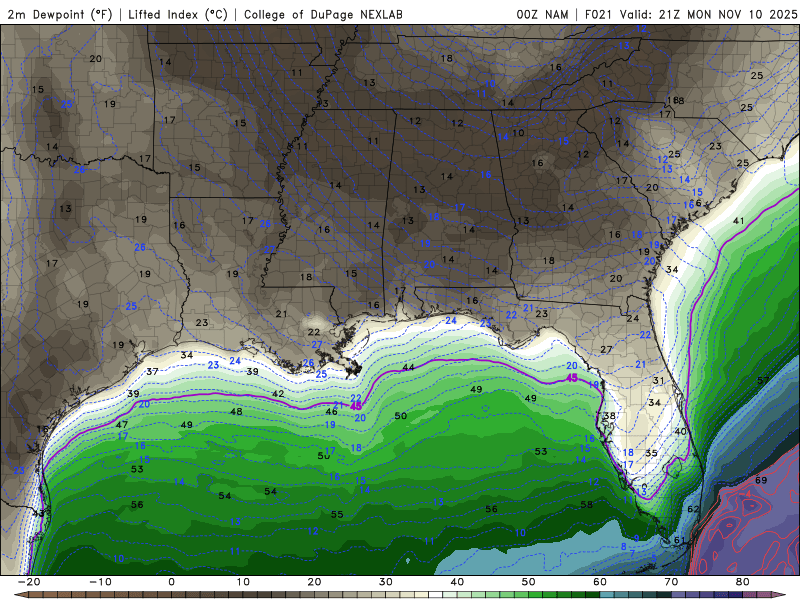Screen dimensions: 800x600
Task: Click the "College of DuPage NEXLAB" text
Action: pyautogui.click(x=323, y=14)
